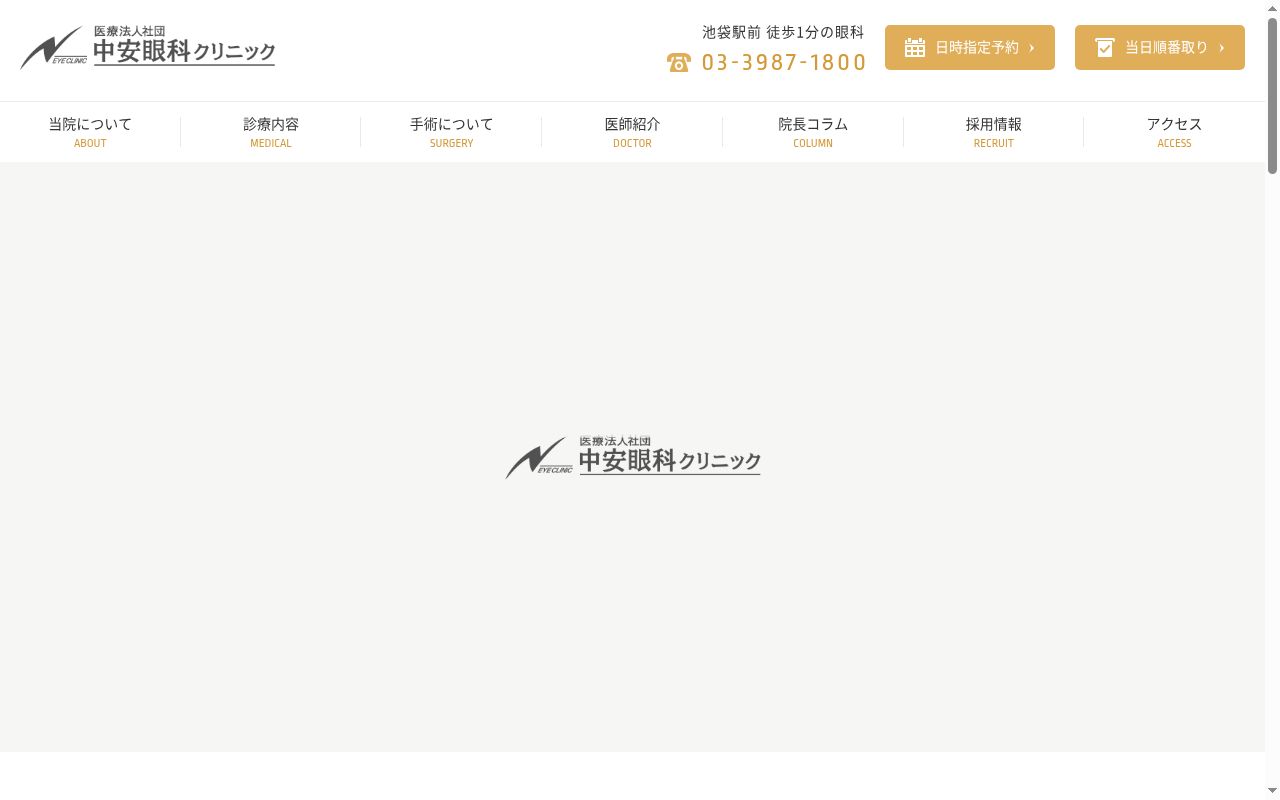The width and height of the screenshot is (1280, 800).
Task: Click the scrollbar up arrow
Action: (1273, 8)
